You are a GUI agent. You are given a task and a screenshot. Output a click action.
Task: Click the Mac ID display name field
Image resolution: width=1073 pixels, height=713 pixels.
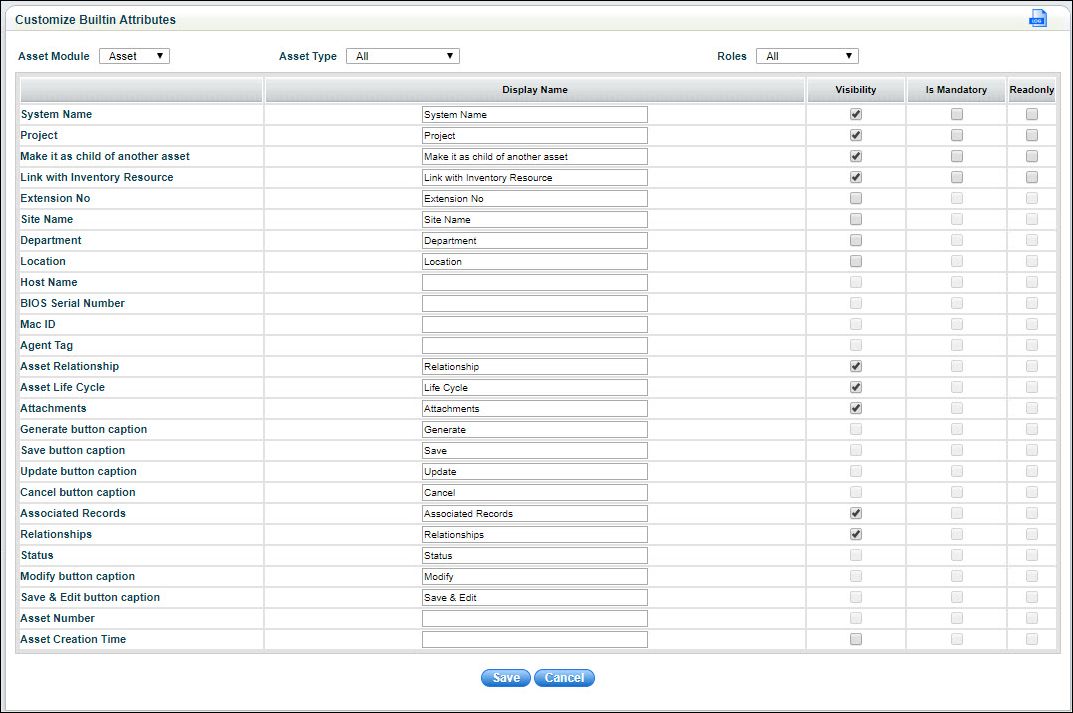tap(534, 324)
